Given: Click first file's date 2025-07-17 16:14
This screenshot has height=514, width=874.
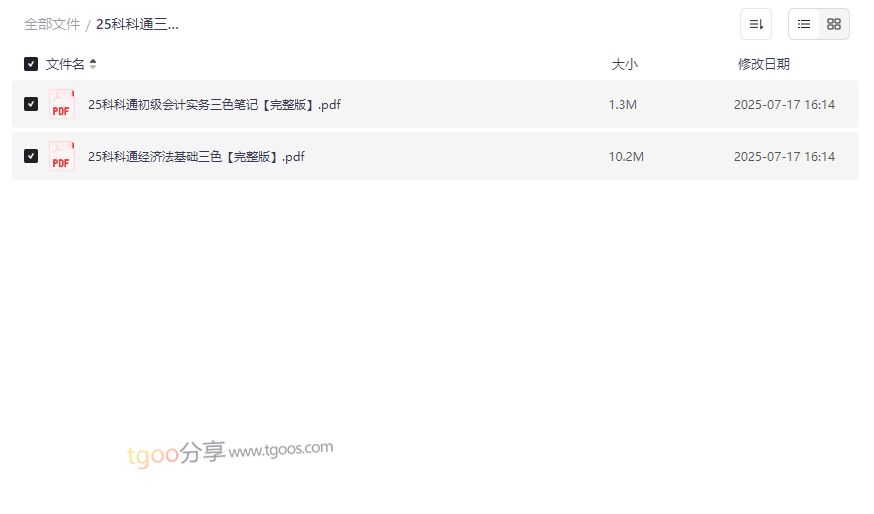Looking at the screenshot, I should coord(784,105).
